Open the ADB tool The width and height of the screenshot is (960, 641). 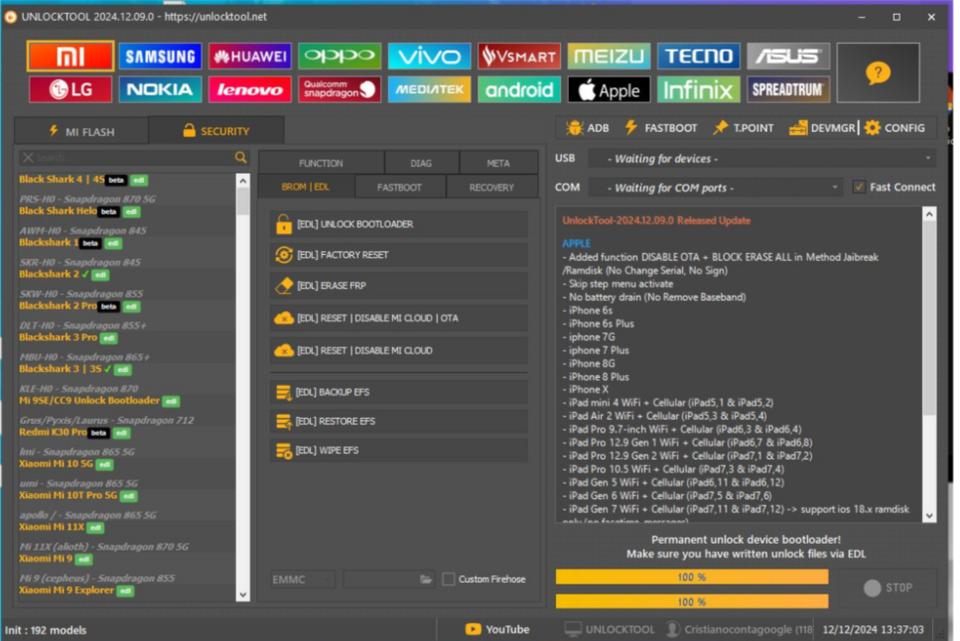tap(588, 128)
